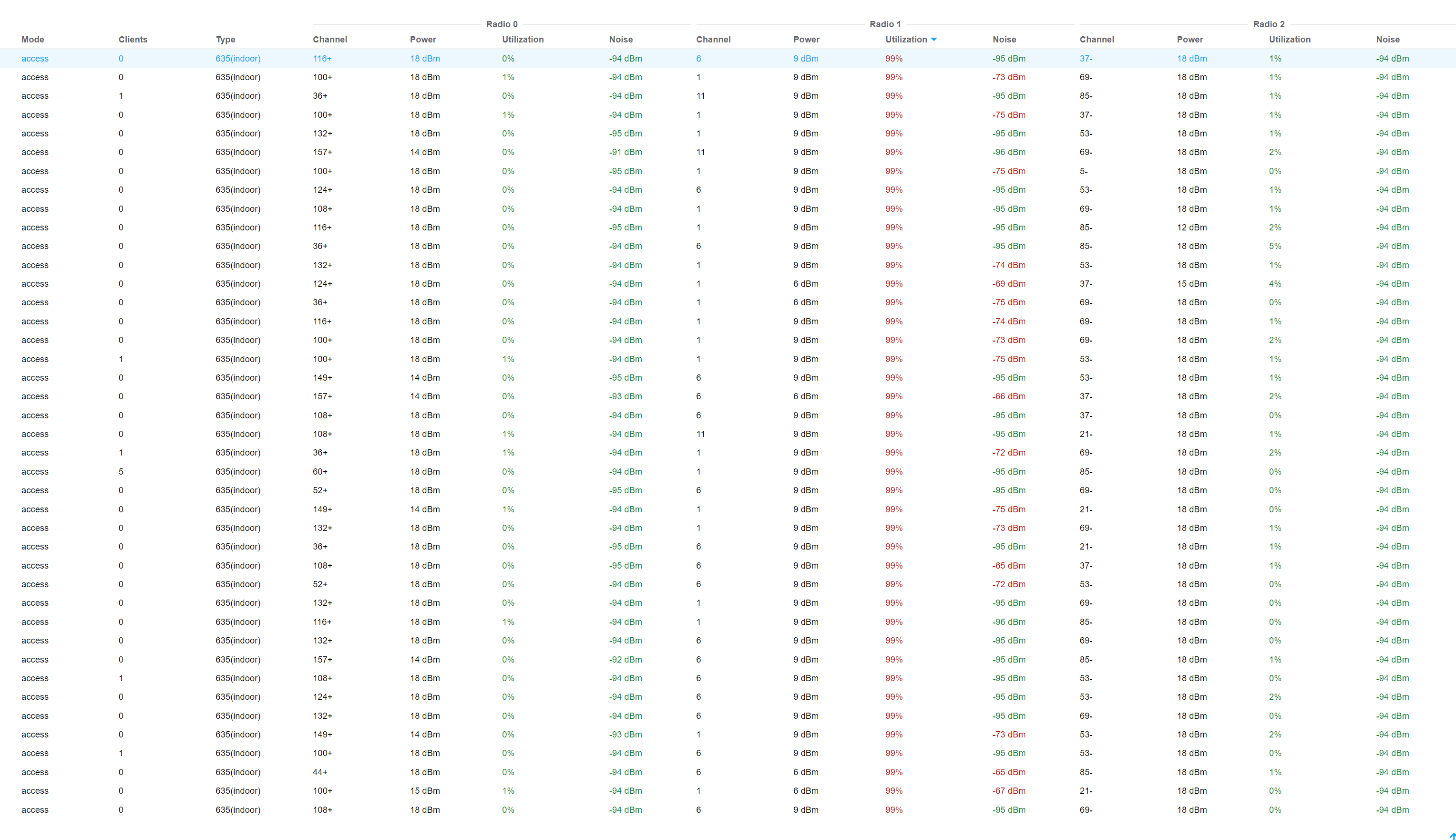Select the '60+' Radio 0 channel cell

tap(320, 471)
